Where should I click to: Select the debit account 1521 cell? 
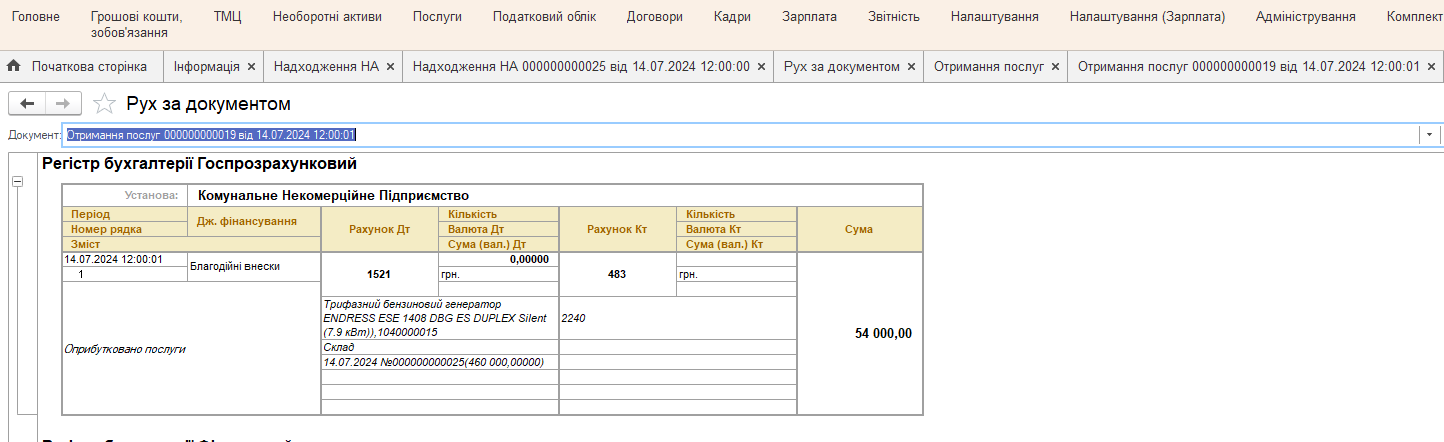(379, 274)
